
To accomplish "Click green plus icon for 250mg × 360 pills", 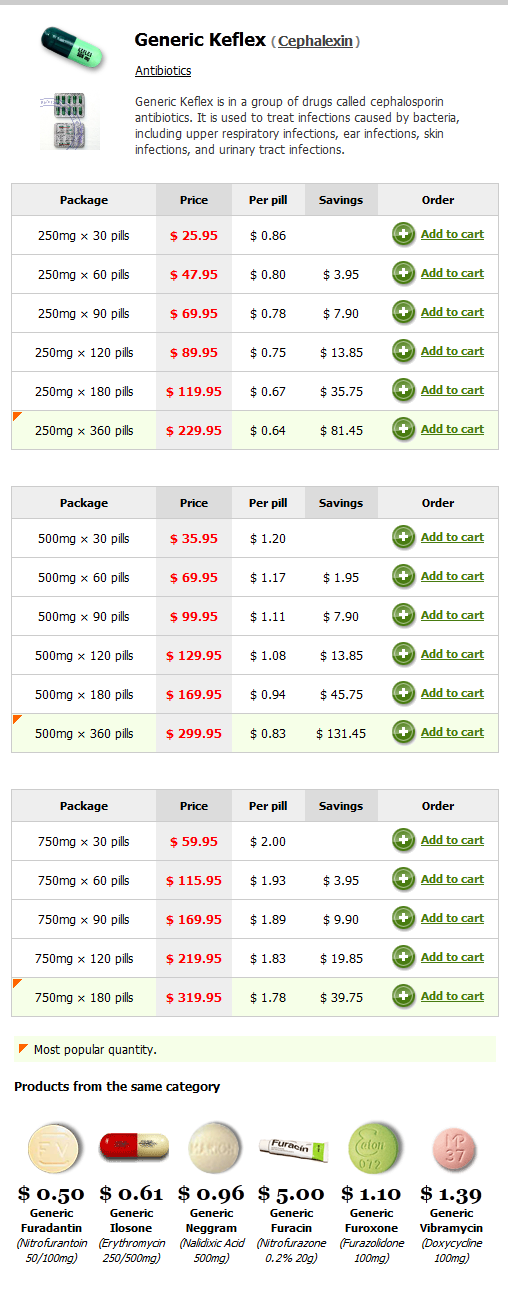I will [404, 429].
